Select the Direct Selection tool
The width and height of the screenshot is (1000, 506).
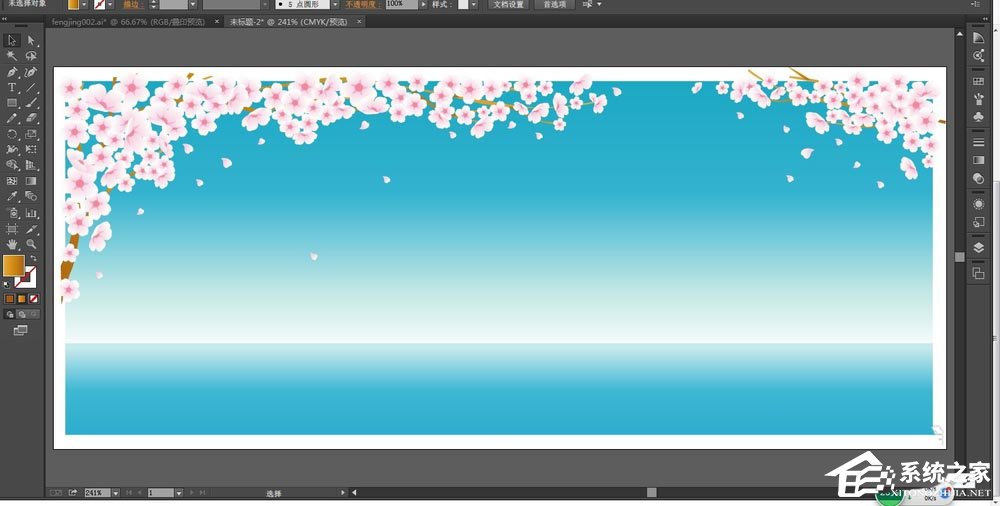point(31,41)
